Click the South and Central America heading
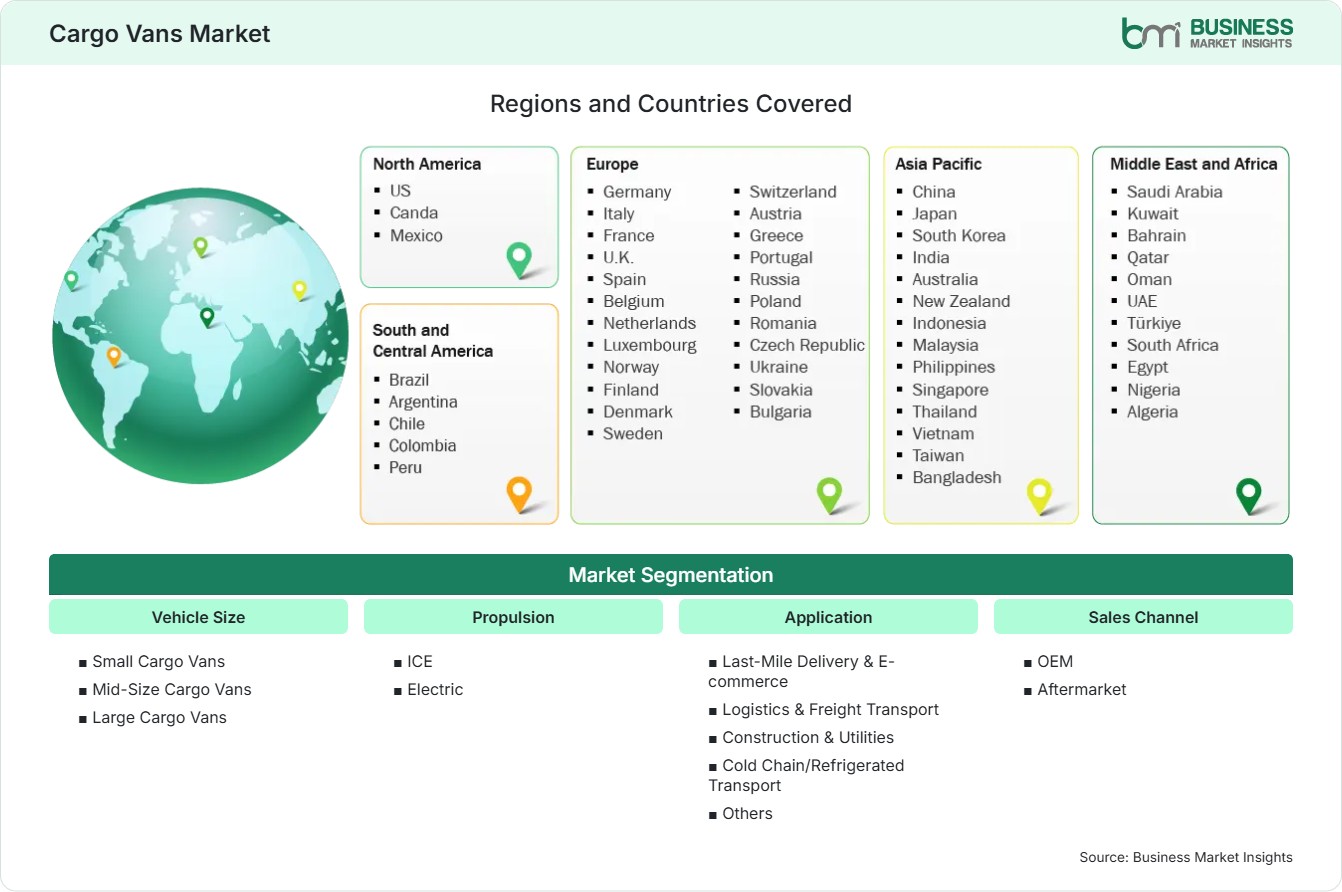The image size is (1342, 892). pyautogui.click(x=433, y=340)
